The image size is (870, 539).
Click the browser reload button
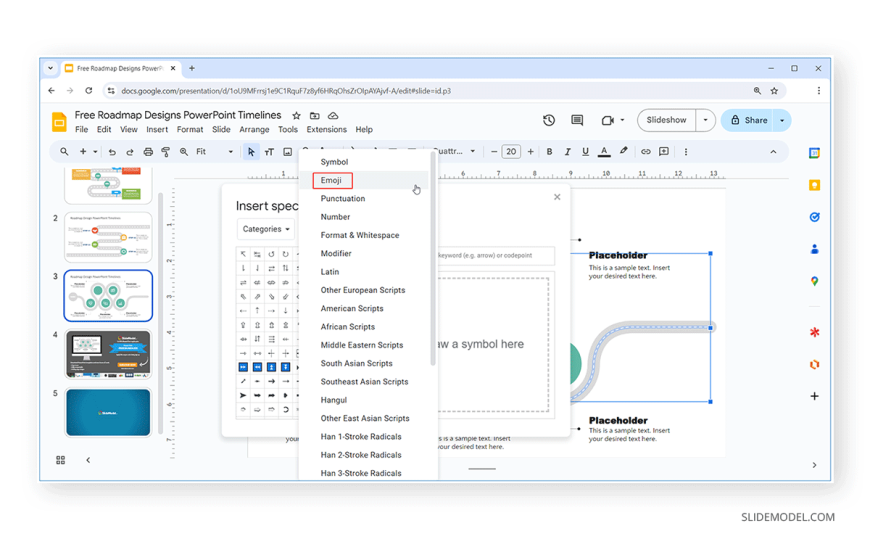[x=88, y=90]
